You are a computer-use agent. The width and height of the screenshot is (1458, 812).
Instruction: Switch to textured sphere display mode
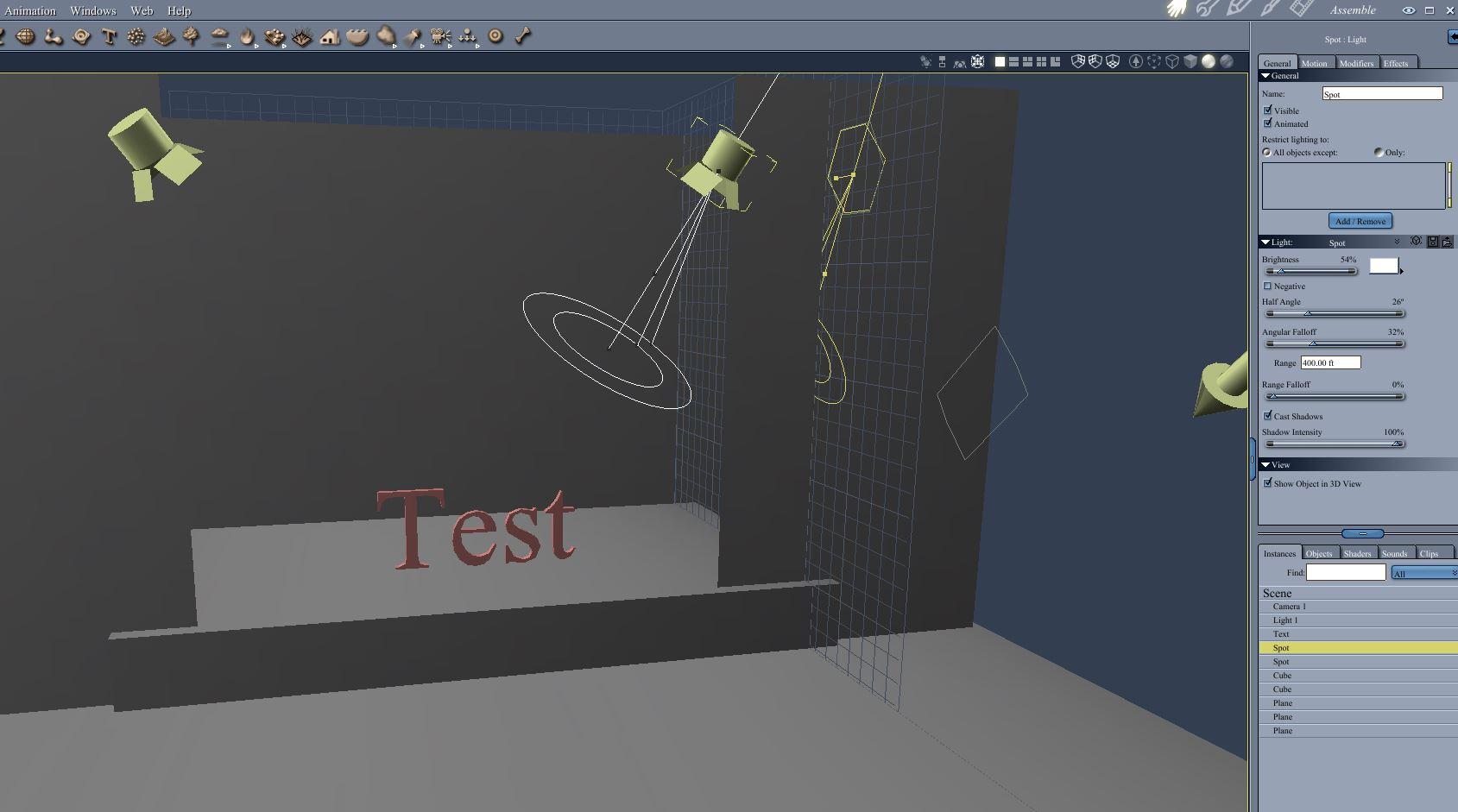[1227, 61]
